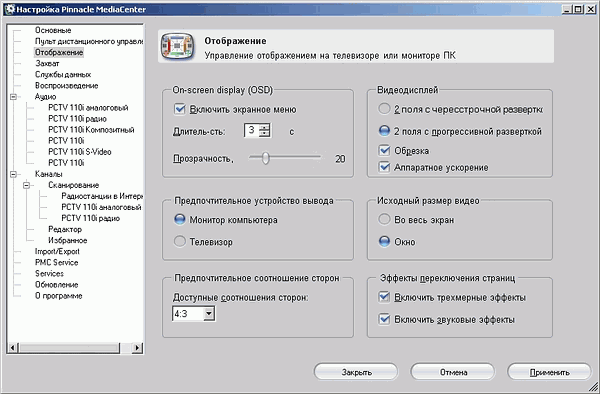Select PCTV 110i аналоговый under Сканирование
This screenshot has height=394, width=600.
pyautogui.click(x=101, y=207)
